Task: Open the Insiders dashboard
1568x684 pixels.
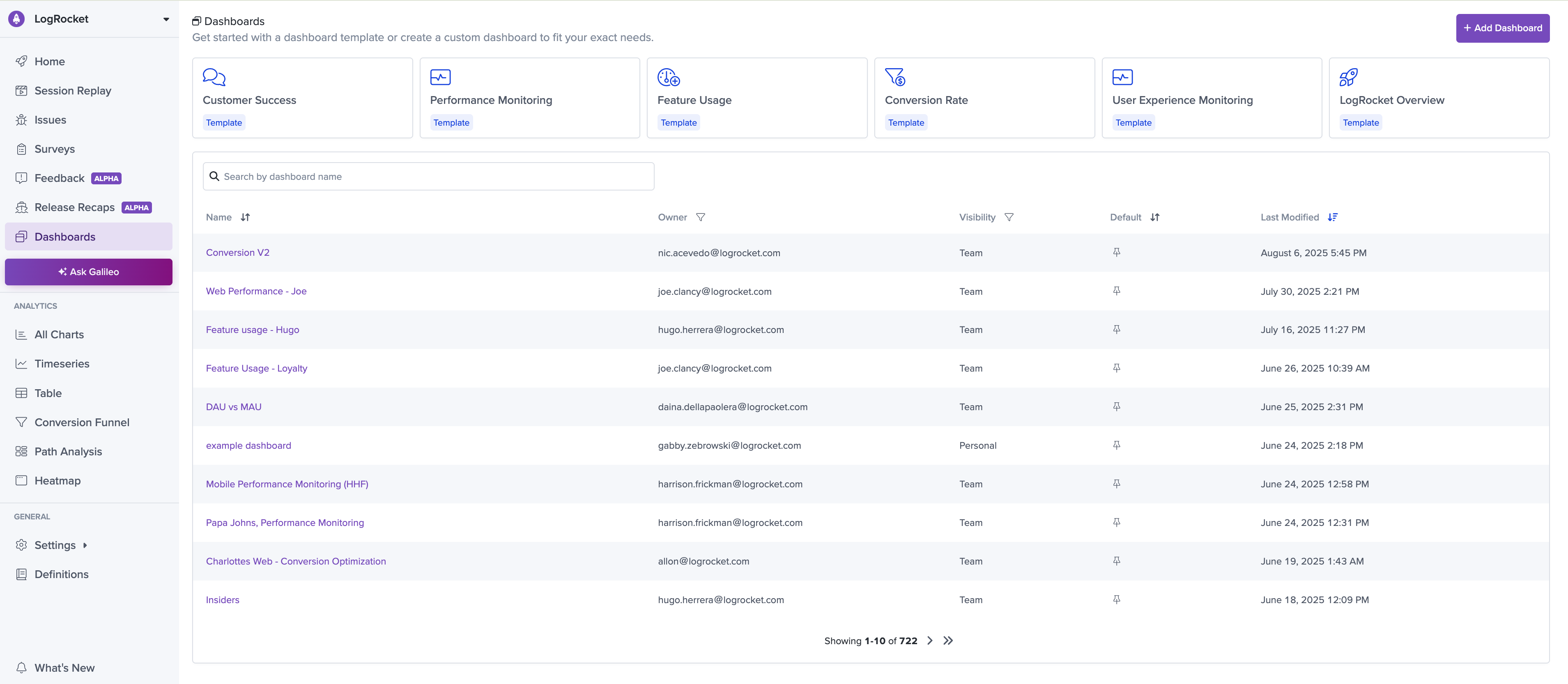Action: pos(223,600)
